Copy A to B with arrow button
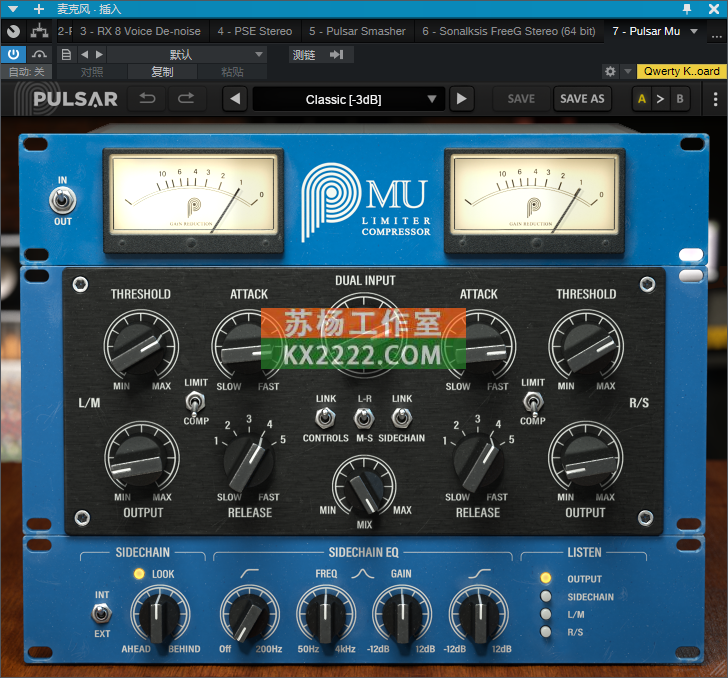Screen dimensions: 728x678 point(660,98)
